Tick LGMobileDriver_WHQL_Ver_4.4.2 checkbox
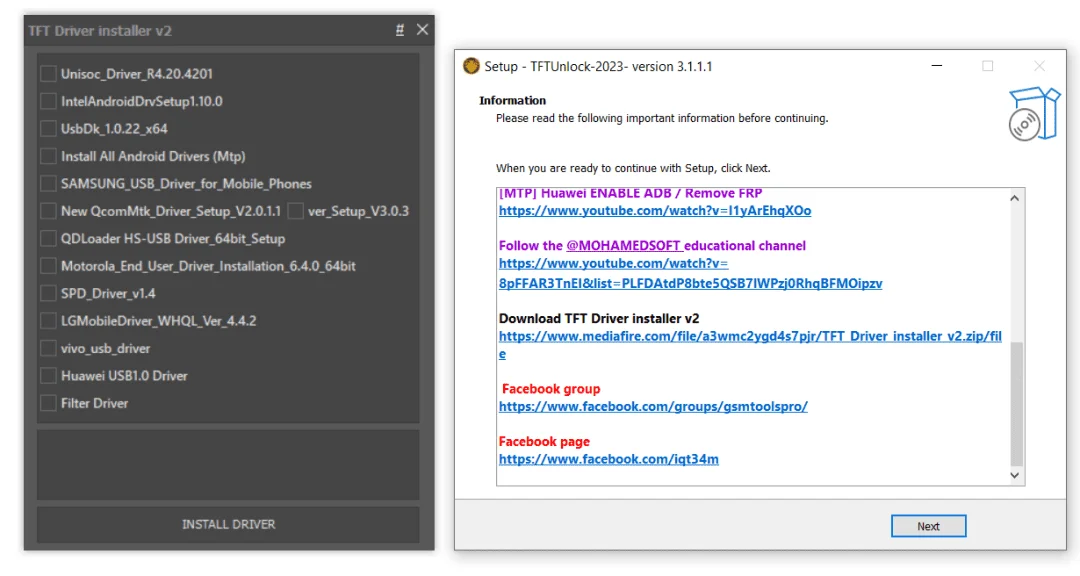Image resolution: width=1080 pixels, height=576 pixels. 48,321
